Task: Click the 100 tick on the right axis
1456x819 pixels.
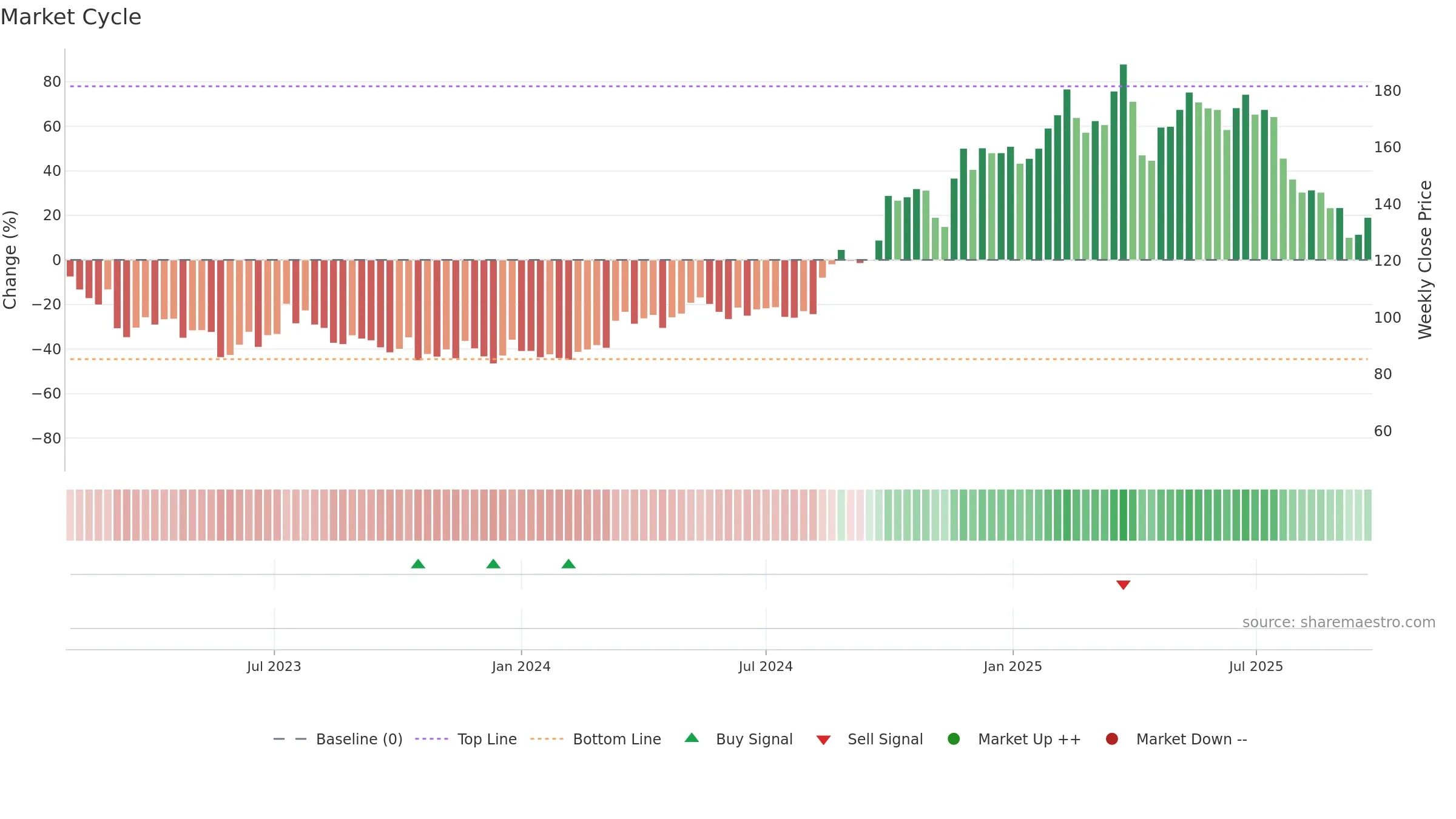Action: tap(1387, 317)
